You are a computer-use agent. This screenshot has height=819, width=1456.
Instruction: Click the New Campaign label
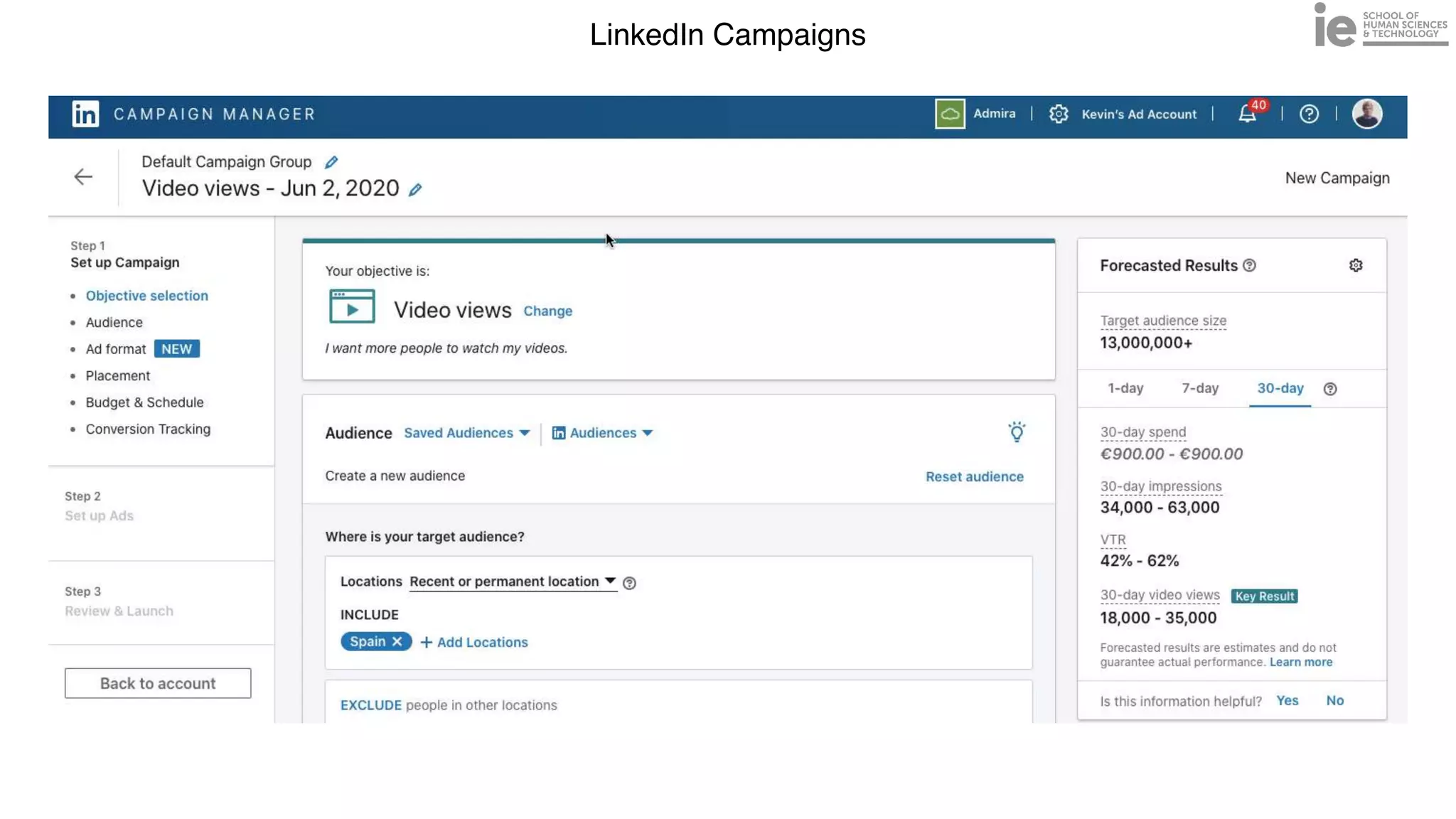pos(1337,178)
